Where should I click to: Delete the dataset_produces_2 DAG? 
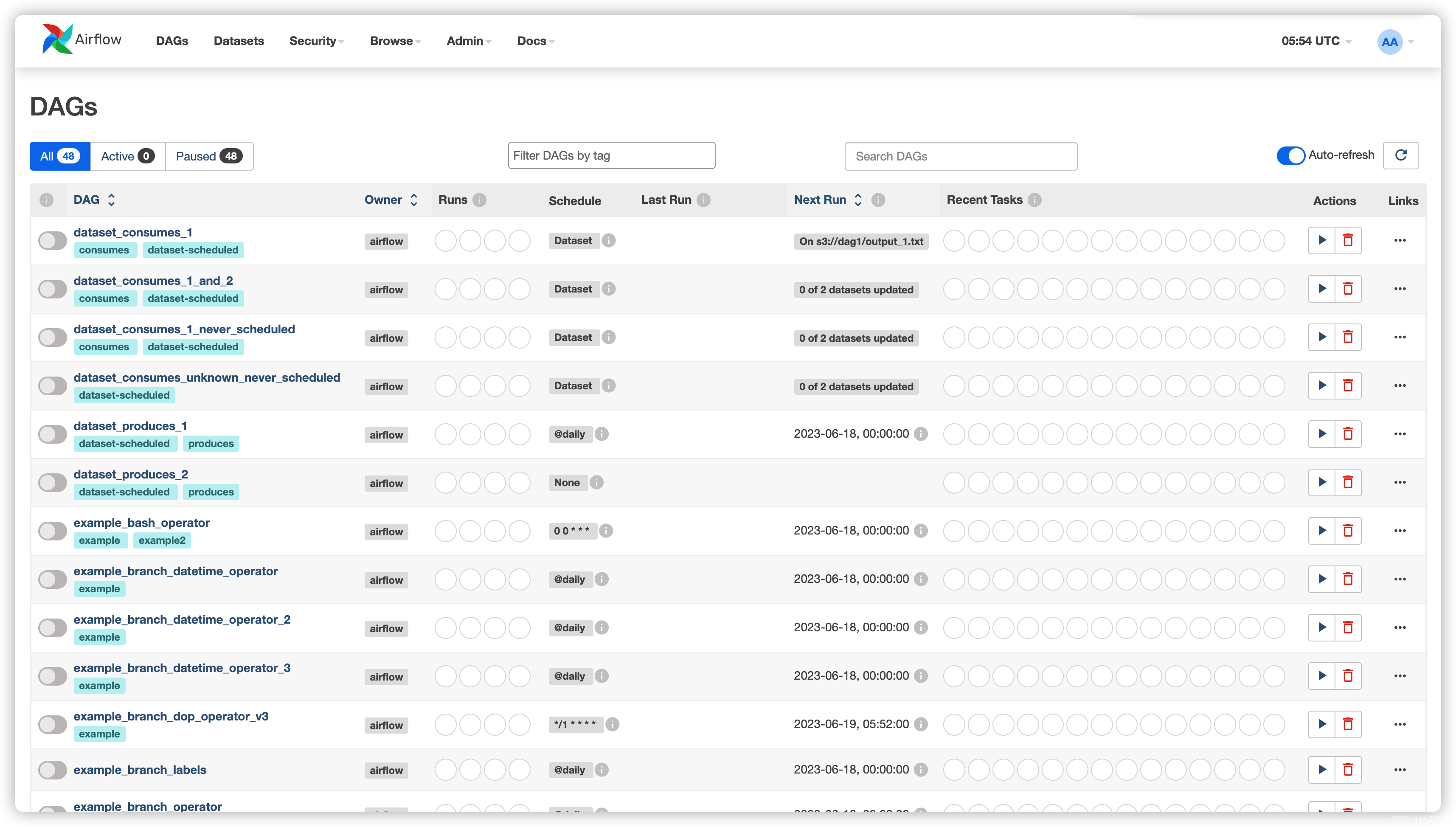pyautogui.click(x=1347, y=482)
